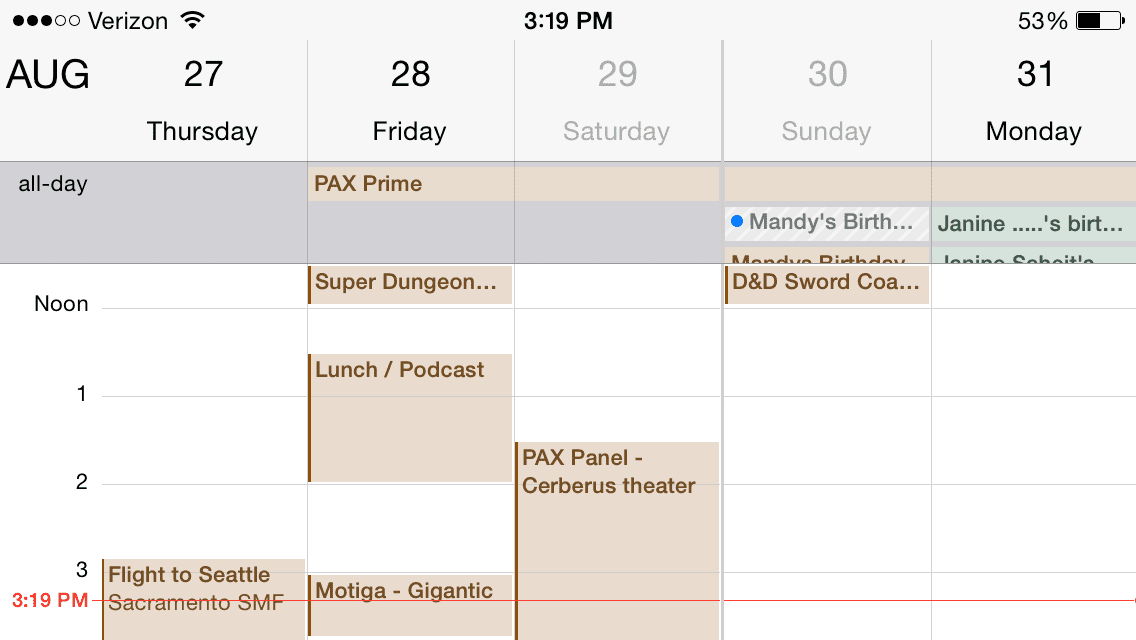Tap the cellular signal strength dots
The height and width of the screenshot is (640, 1136).
click(46, 20)
